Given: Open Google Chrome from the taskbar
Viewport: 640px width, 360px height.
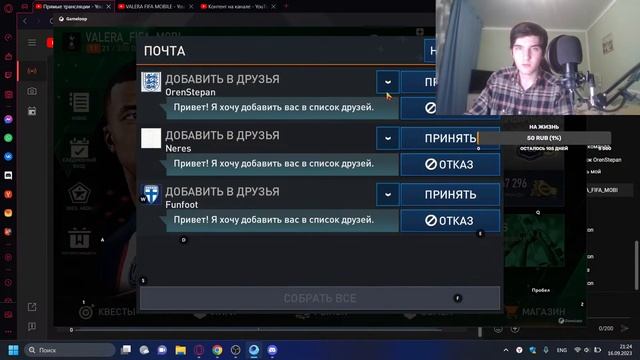Looking at the screenshot, I should pos(217,350).
